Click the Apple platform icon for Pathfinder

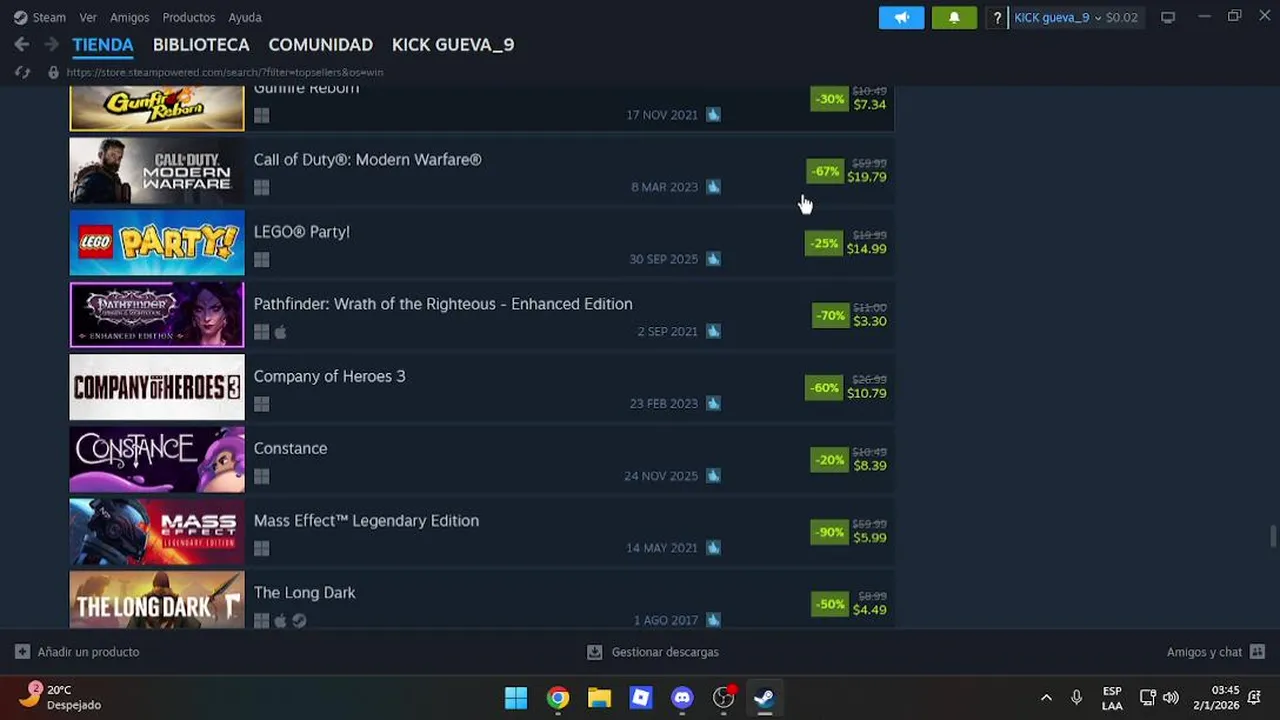click(x=281, y=331)
